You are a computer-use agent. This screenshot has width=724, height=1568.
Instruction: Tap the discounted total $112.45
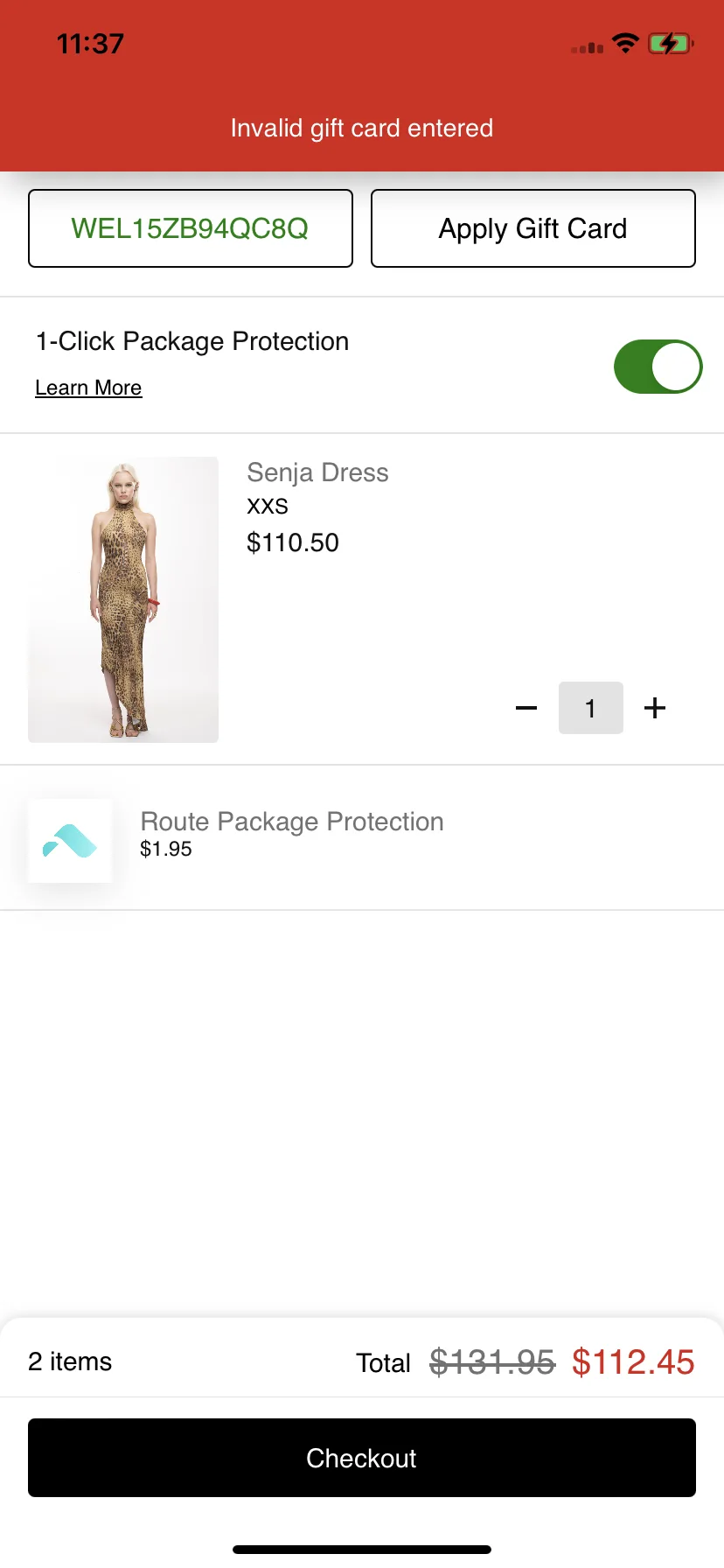click(633, 1361)
